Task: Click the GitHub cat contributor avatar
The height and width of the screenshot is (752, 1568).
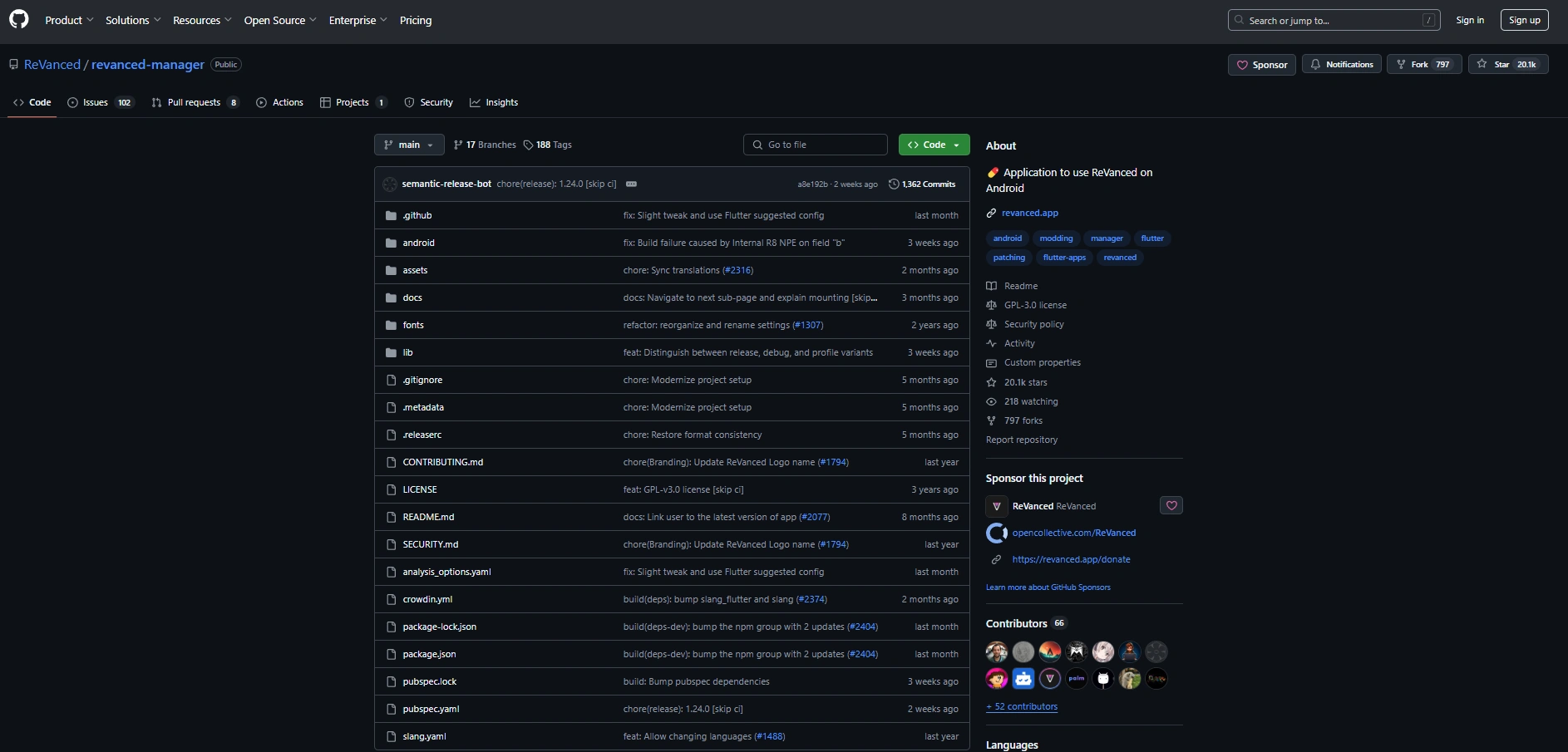Action: click(1103, 678)
